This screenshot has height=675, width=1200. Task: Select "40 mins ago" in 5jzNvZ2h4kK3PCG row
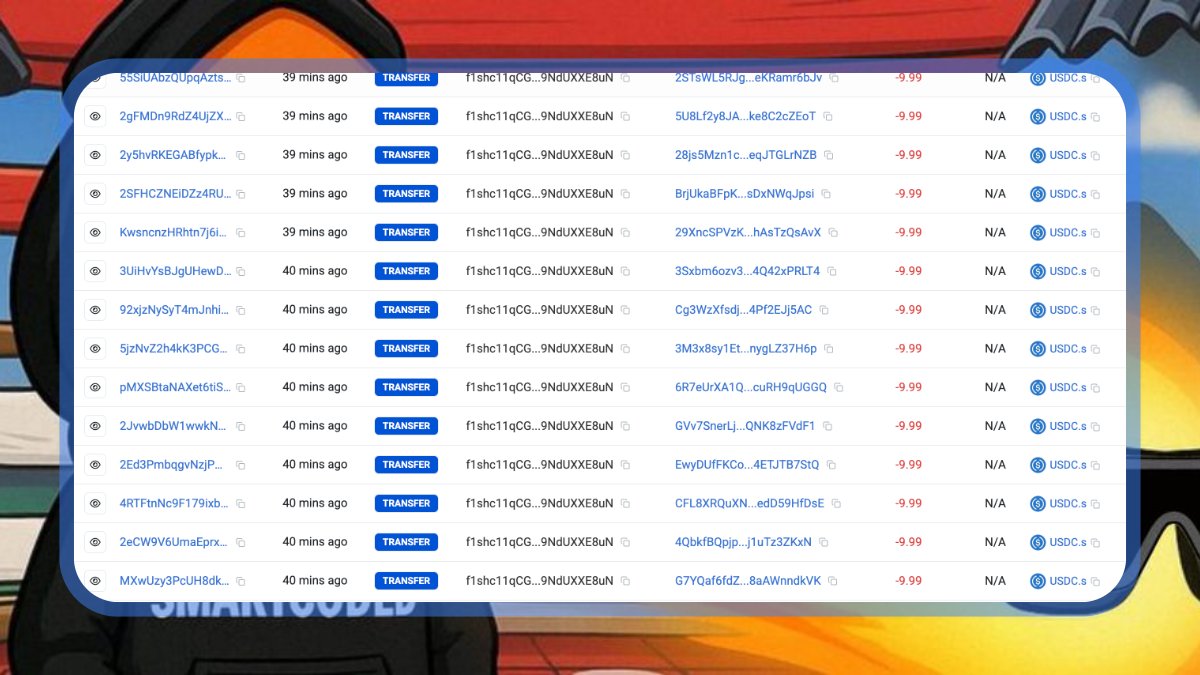click(x=315, y=348)
